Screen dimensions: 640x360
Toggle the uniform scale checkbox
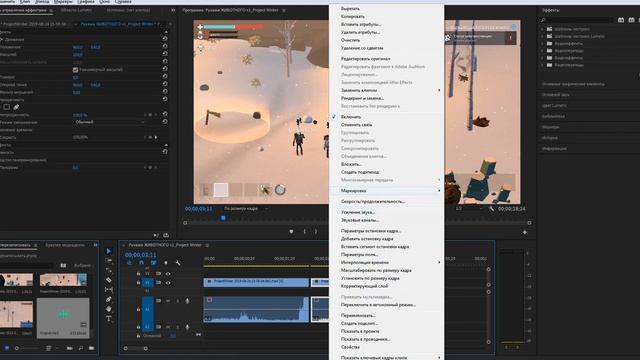pos(75,70)
